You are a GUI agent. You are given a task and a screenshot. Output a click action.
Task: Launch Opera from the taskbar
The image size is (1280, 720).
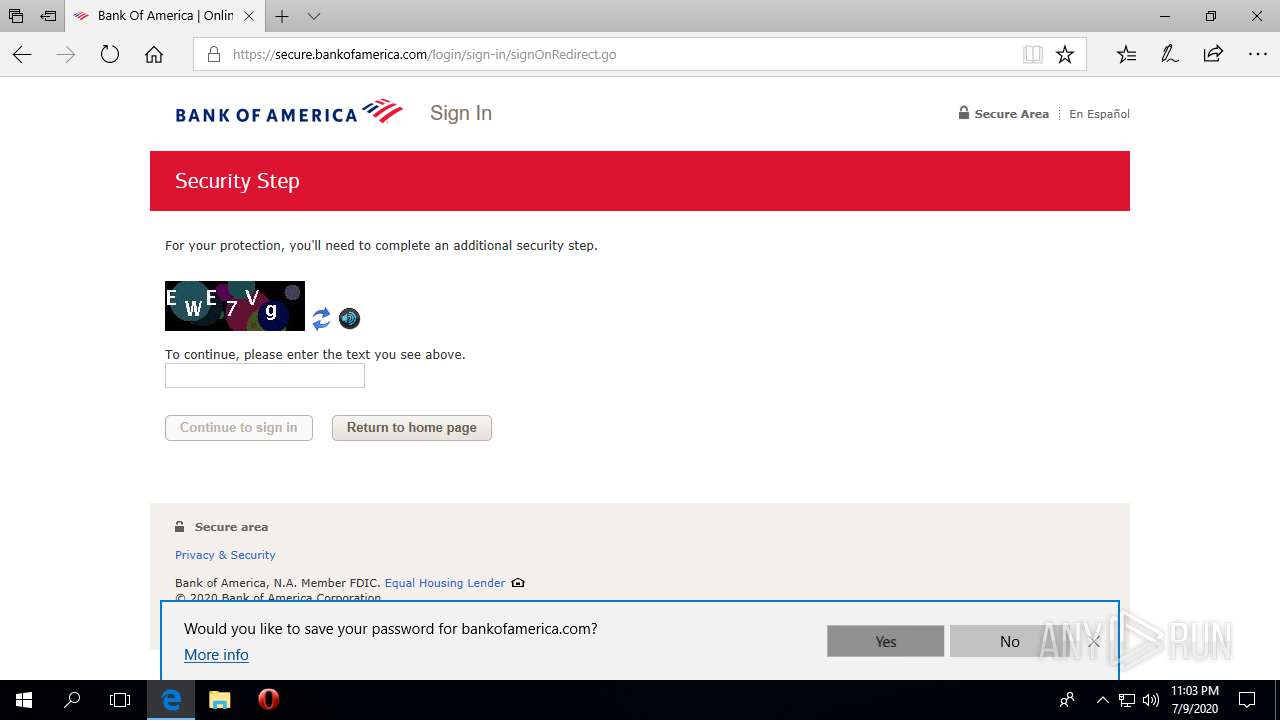[268, 700]
